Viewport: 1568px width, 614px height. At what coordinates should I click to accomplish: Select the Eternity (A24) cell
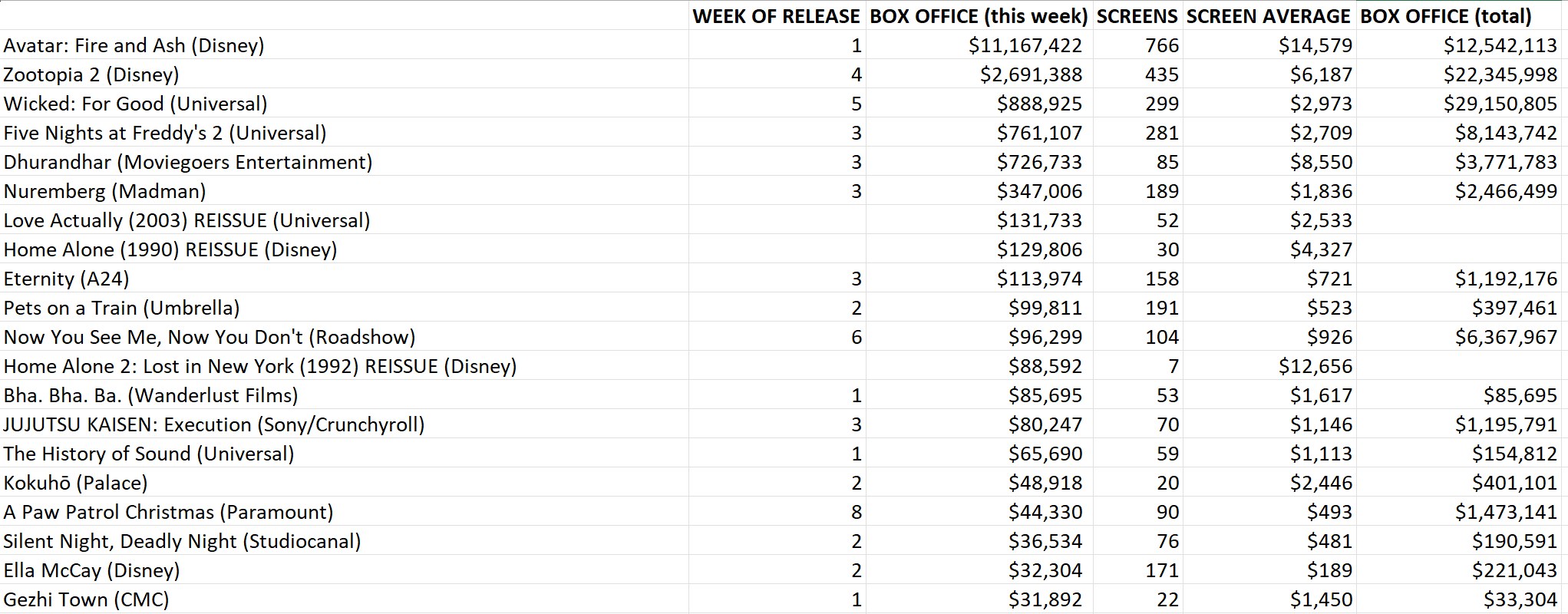pos(67,279)
